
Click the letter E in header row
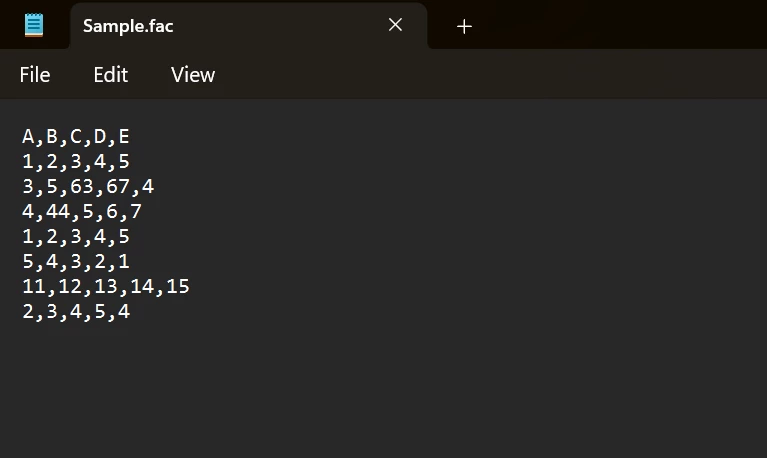[124, 136]
